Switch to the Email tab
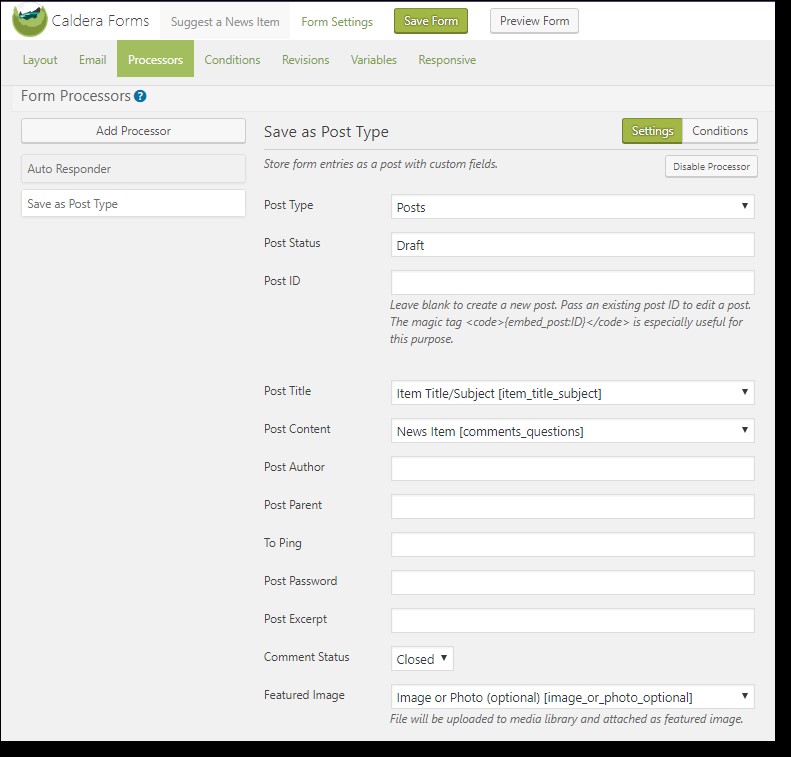The height and width of the screenshot is (757, 791). pos(92,60)
